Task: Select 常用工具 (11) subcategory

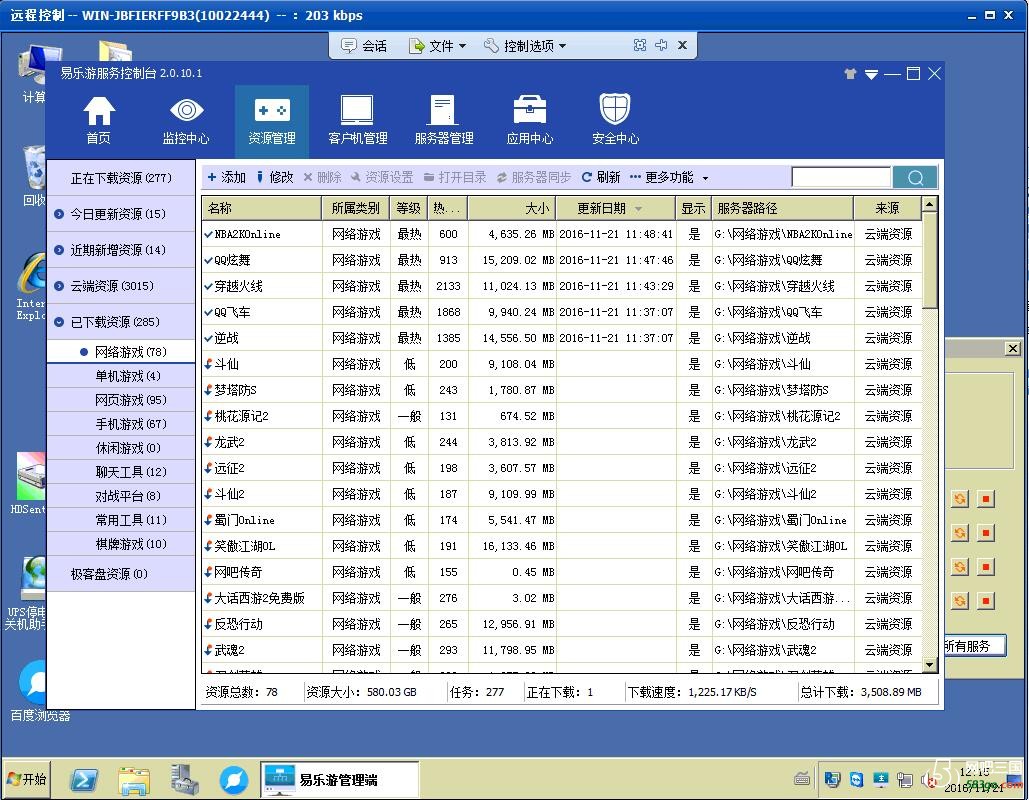Action: click(121, 520)
